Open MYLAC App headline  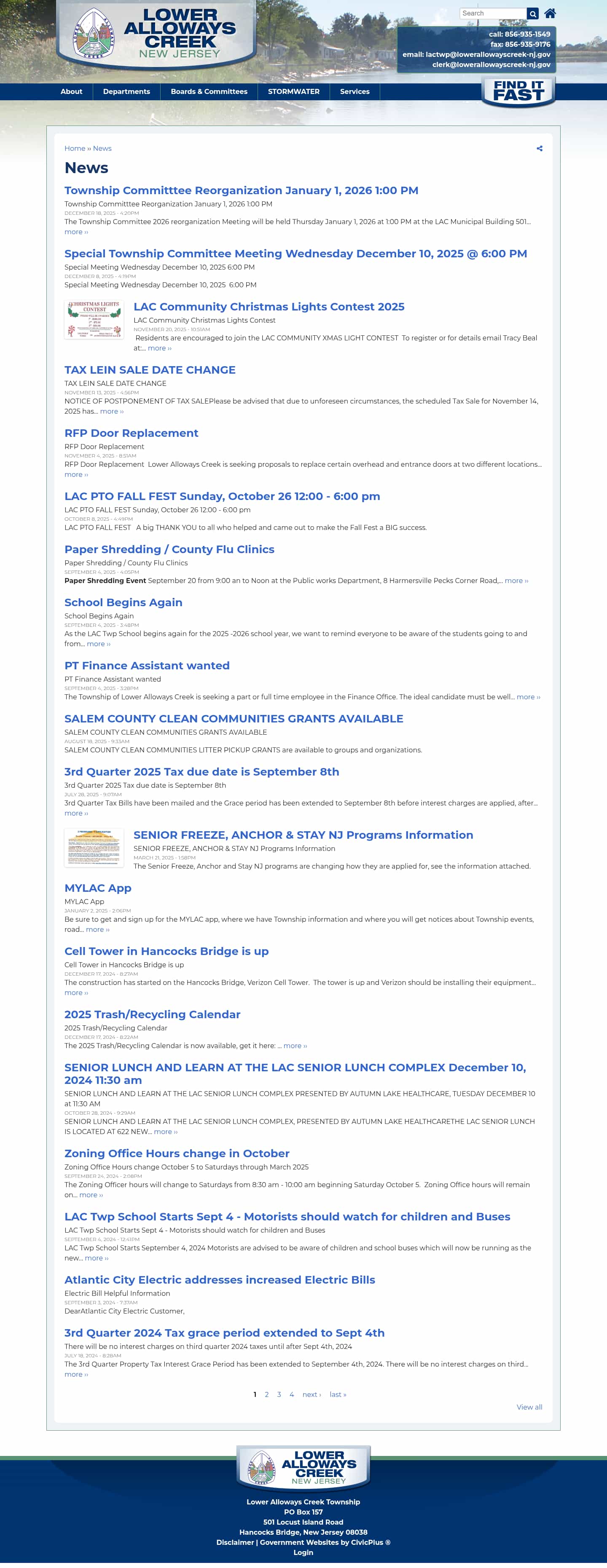coord(98,888)
